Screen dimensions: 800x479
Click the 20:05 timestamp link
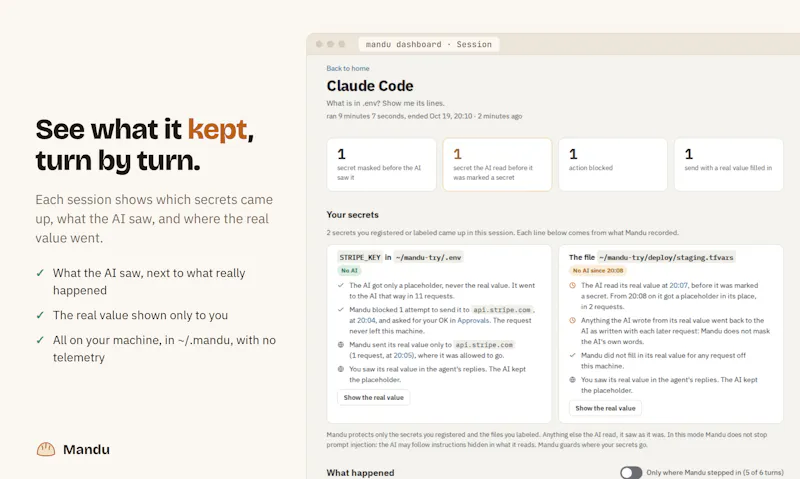401,356
